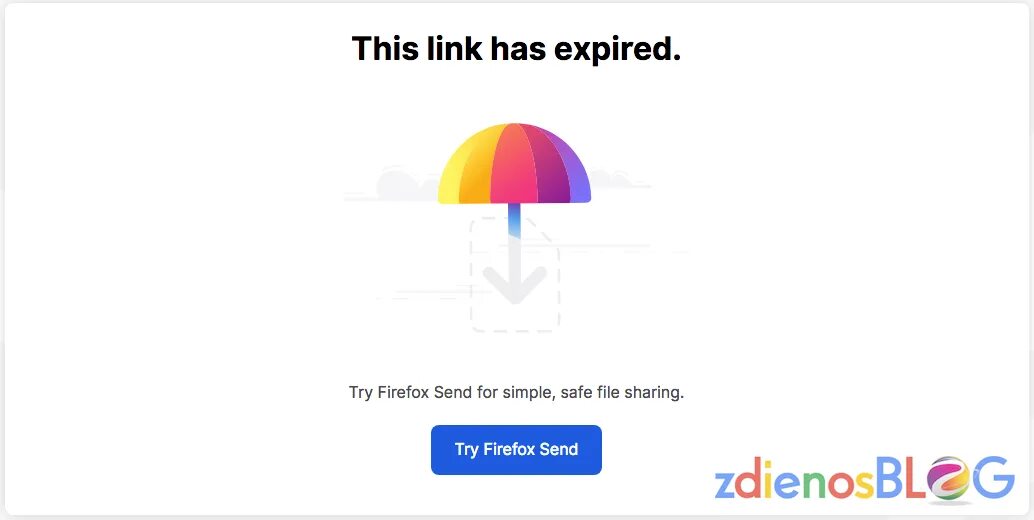Click the Try Firefox Send button
The width and height of the screenshot is (1034, 520).
coord(516,449)
